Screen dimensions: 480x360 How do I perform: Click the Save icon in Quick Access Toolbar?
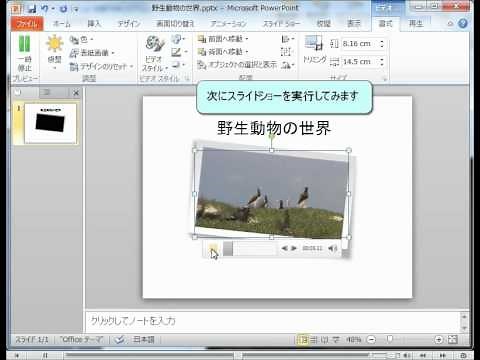point(32,8)
